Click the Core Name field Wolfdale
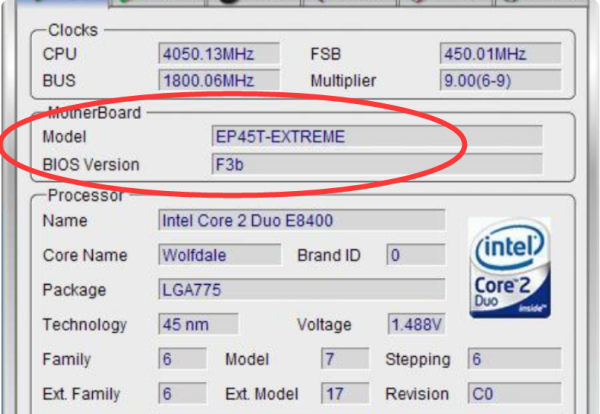600x414 pixels. [x=220, y=255]
